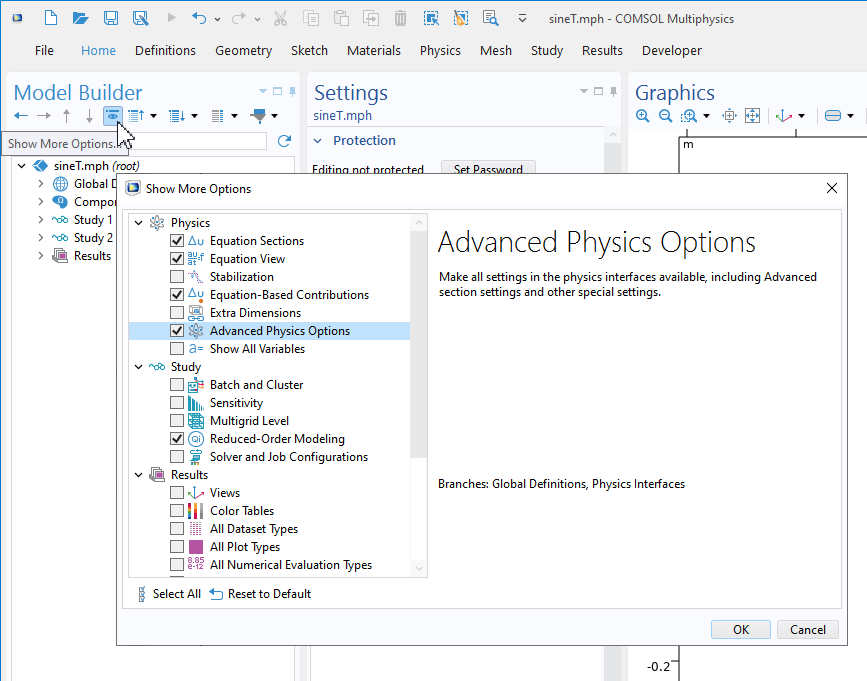The height and width of the screenshot is (681, 867).
Task: Click the Reset to Default arrow icon
Action: [216, 594]
